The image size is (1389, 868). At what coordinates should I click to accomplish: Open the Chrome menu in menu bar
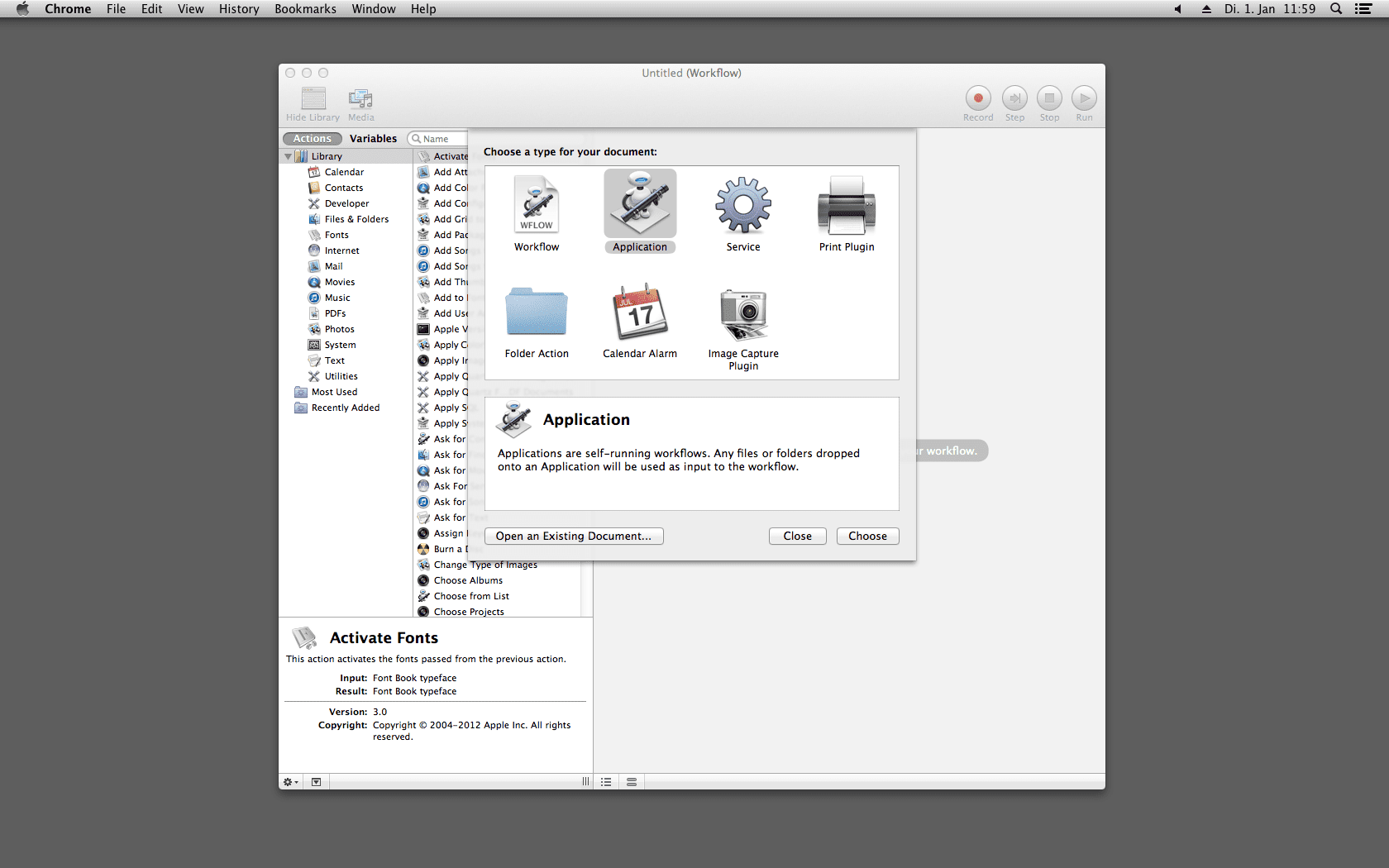coord(68,9)
